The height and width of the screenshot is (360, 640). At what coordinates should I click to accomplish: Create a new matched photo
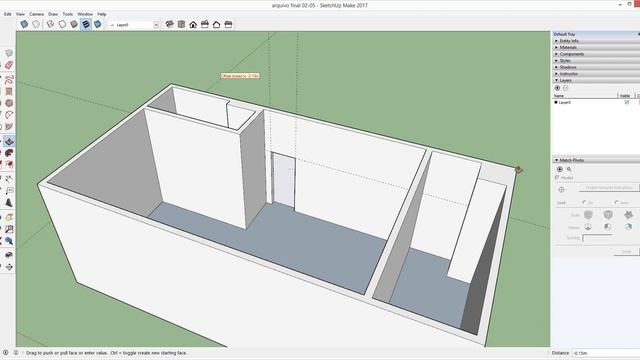[x=560, y=169]
